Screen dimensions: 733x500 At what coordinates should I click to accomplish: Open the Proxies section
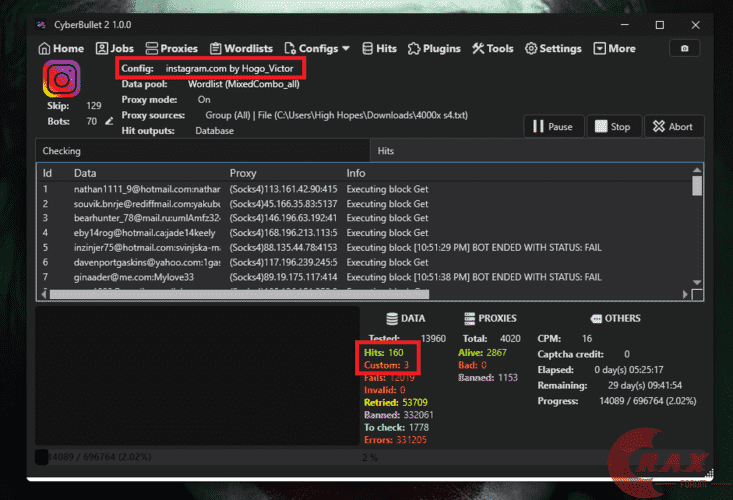[172, 49]
